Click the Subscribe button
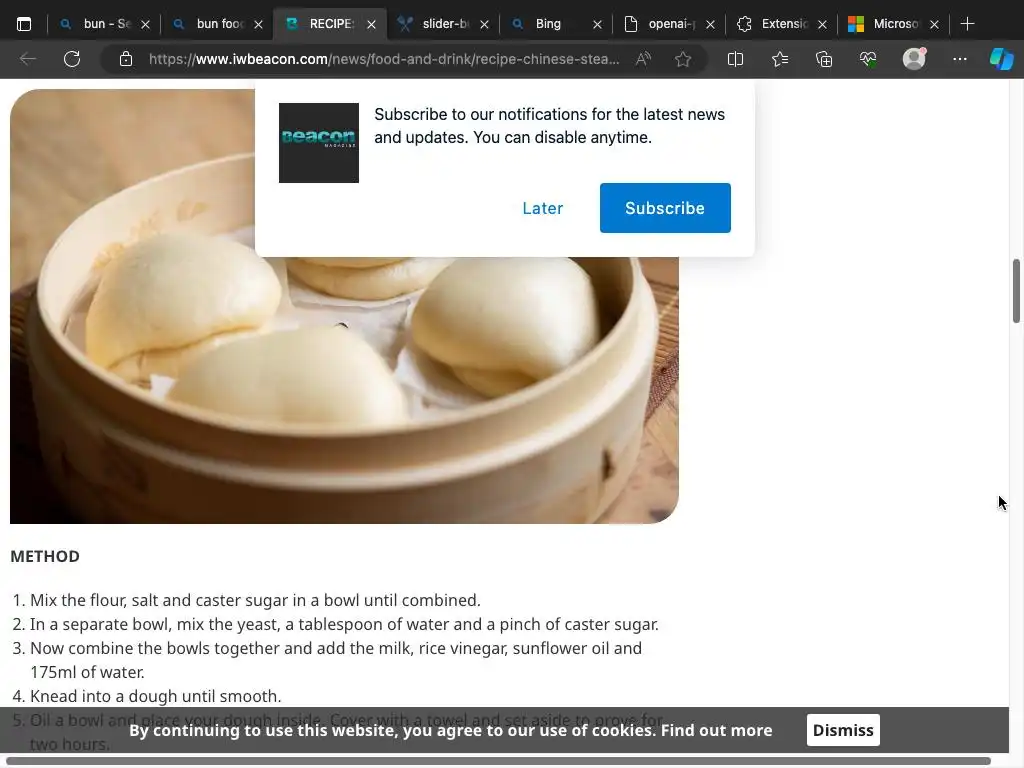Viewport: 1024px width, 768px height. [665, 208]
